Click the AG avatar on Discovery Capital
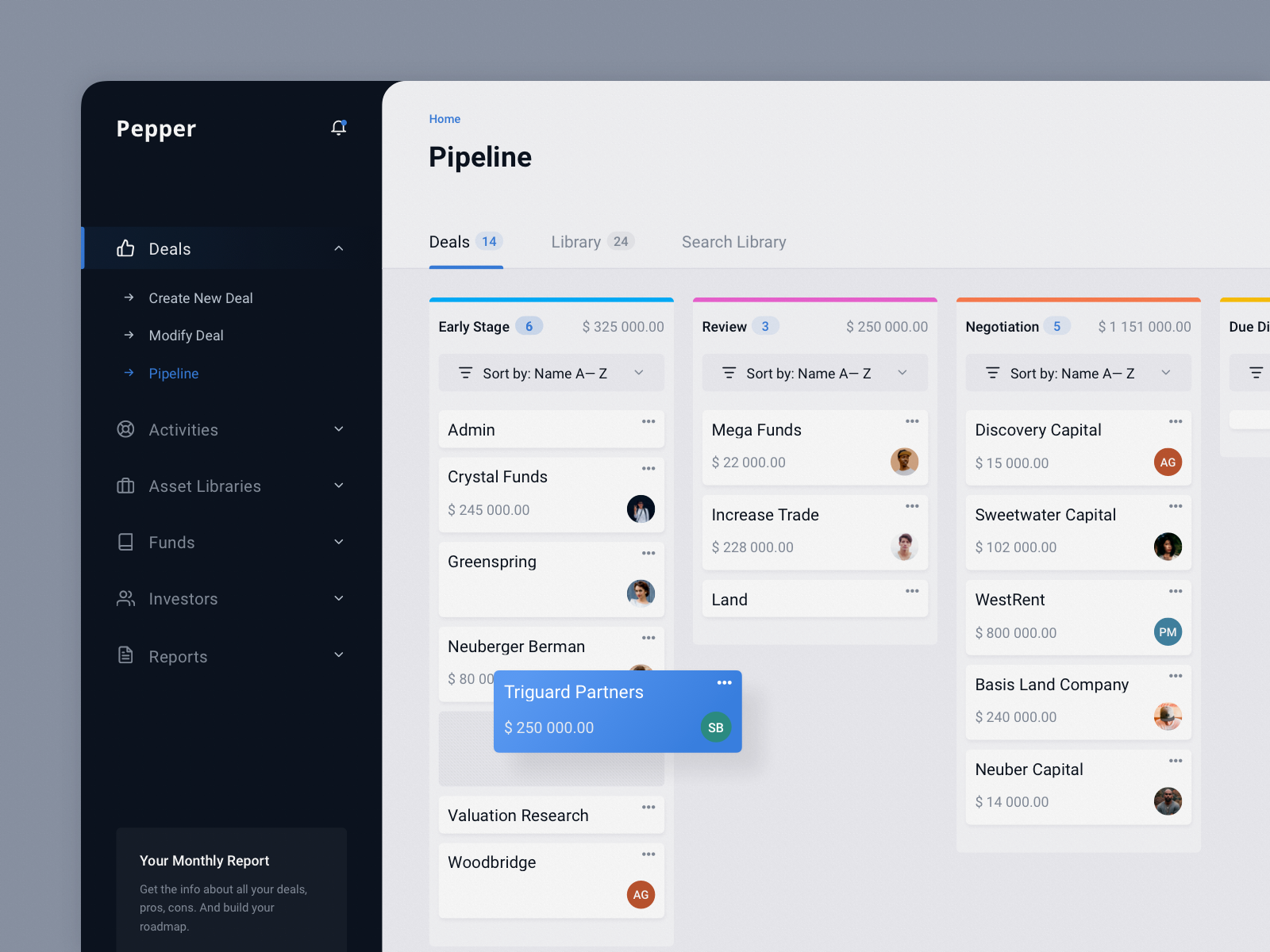Viewport: 1270px width, 952px height. (x=1168, y=462)
